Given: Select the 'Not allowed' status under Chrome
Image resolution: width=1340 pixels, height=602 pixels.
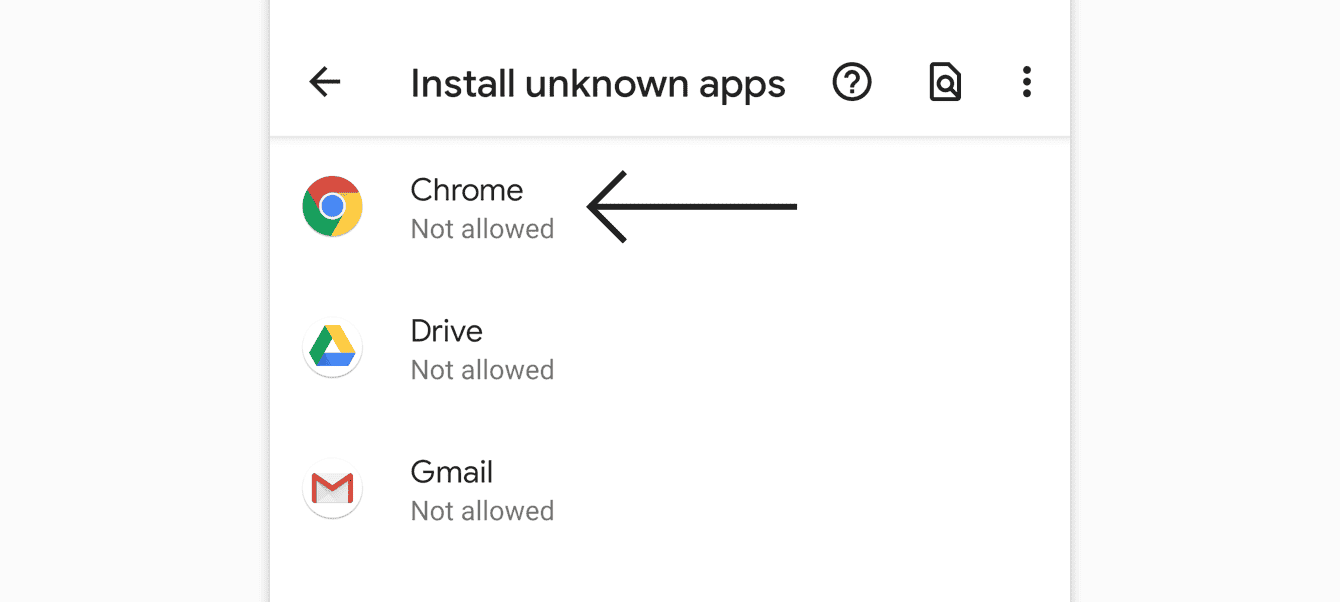Looking at the screenshot, I should (482, 229).
